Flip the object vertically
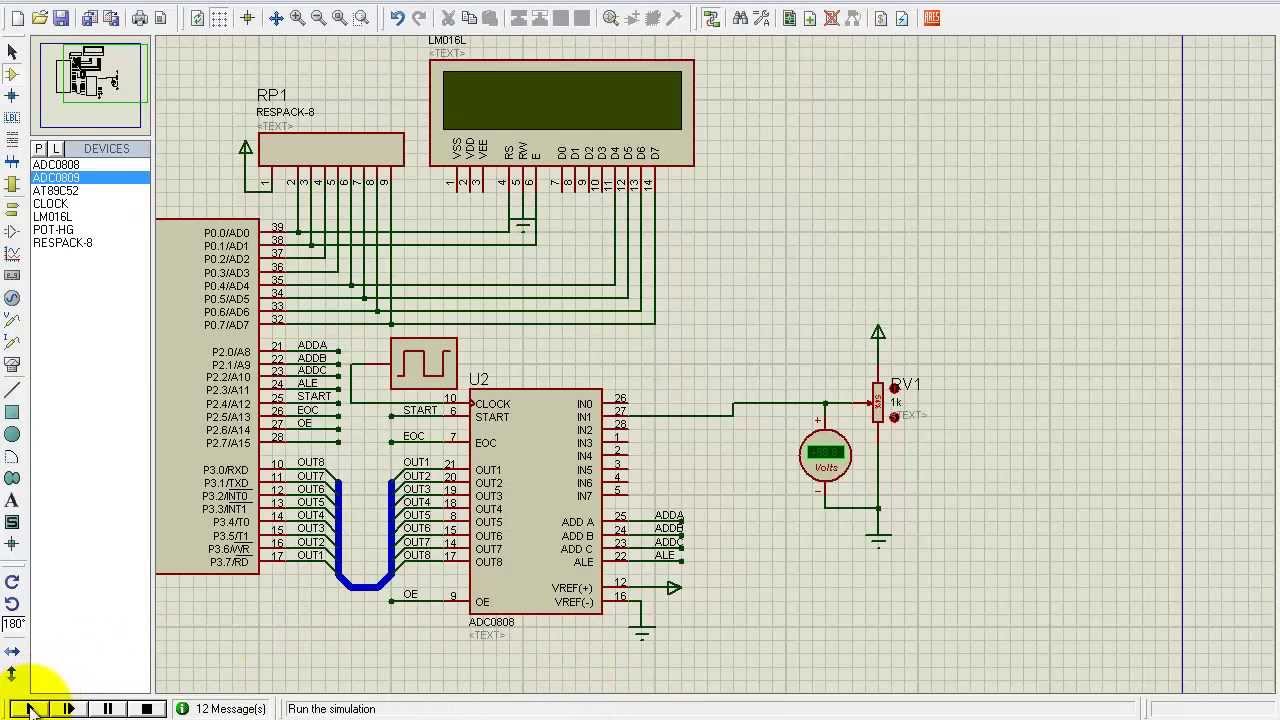Screen dimensions: 1280x720 (12, 673)
